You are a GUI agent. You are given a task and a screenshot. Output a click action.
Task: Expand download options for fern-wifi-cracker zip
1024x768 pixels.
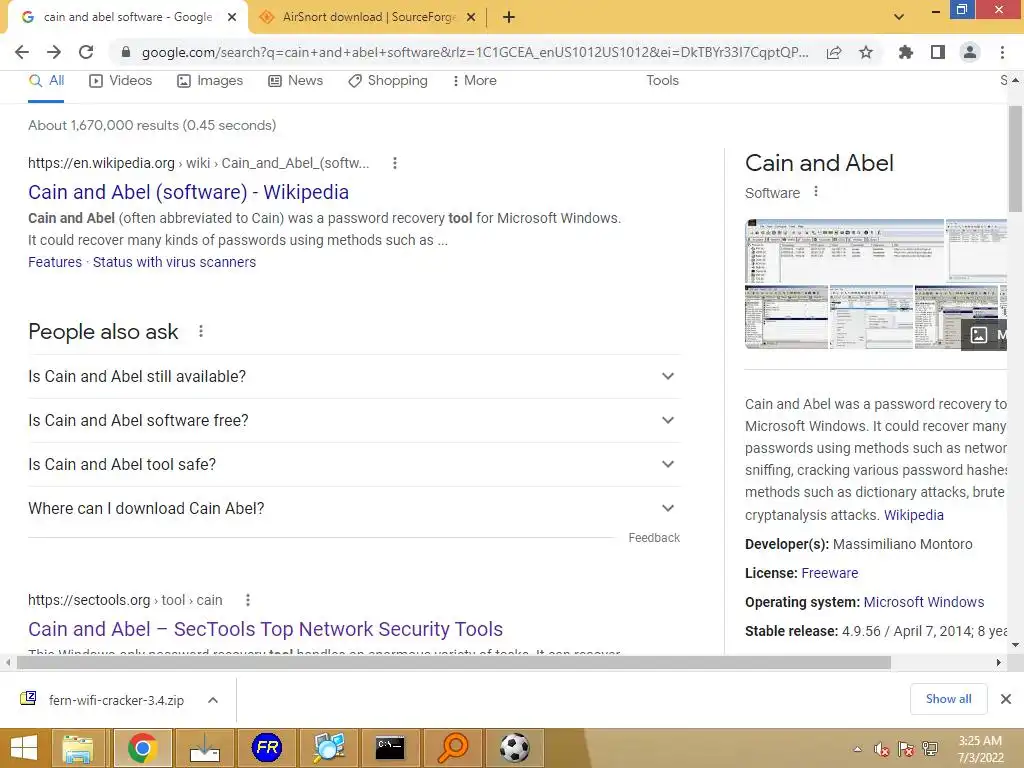point(212,701)
